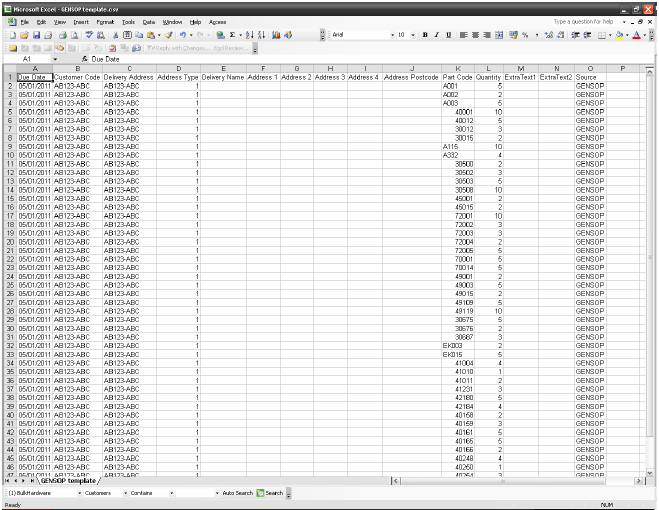Select the GENSOP template sheet tab
This screenshot has height=510, width=659.
(x=69, y=481)
